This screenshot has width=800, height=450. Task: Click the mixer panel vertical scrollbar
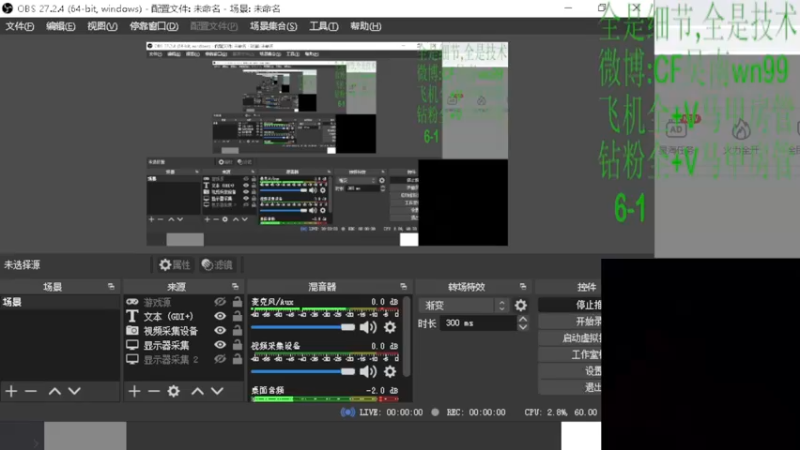407,337
